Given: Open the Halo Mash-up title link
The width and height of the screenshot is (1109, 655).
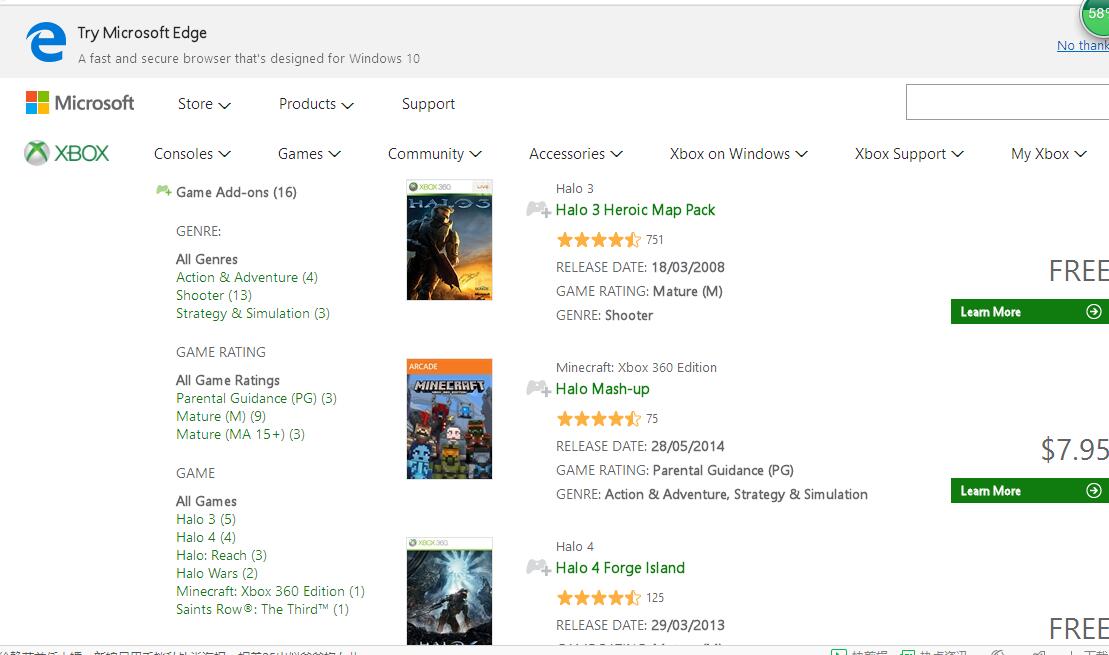Looking at the screenshot, I should (602, 389).
